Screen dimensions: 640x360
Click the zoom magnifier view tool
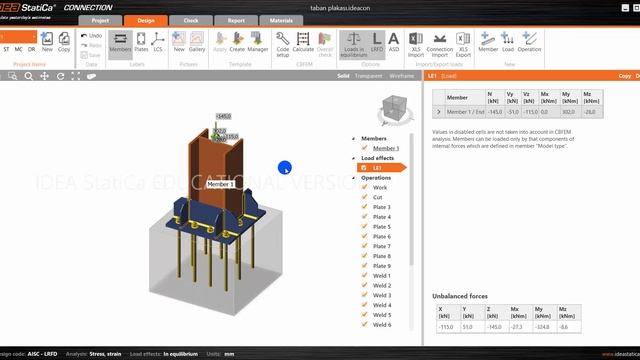[x=29, y=76]
